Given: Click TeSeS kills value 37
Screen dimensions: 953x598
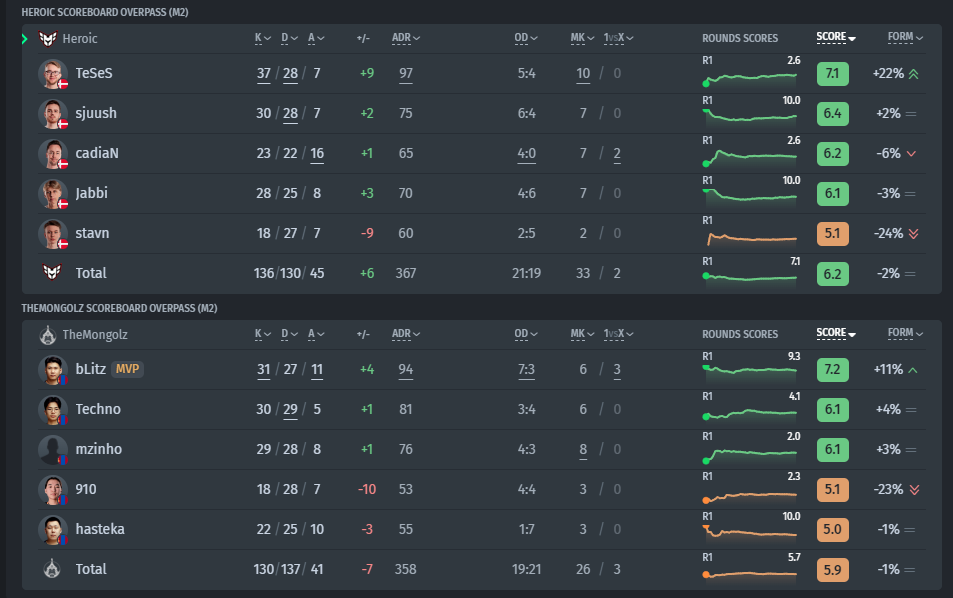Looking at the screenshot, I should tap(264, 74).
